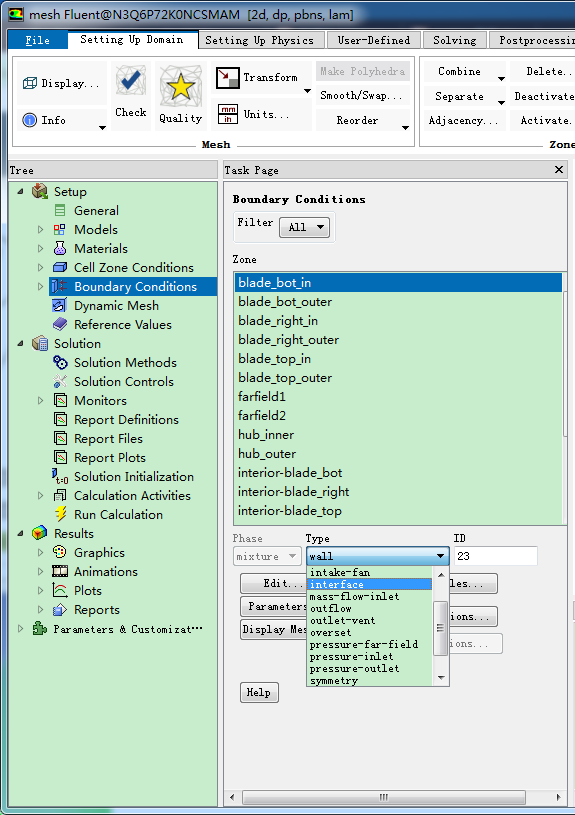Viewport: 575px width, 815px height.
Task: Open Dynamic Mesh in the tree
Action: 116,306
